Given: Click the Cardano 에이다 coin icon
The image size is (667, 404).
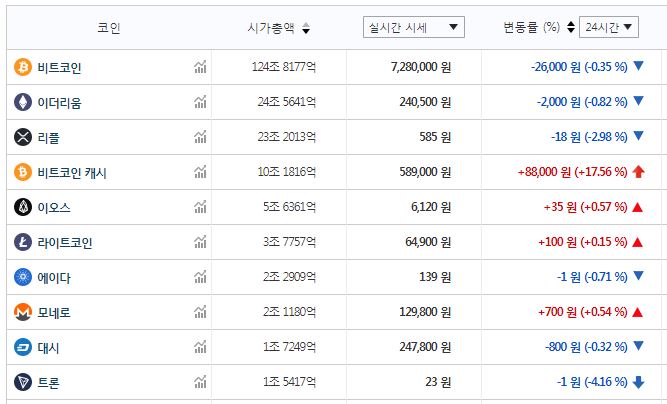Looking at the screenshot, I should (x=22, y=277).
